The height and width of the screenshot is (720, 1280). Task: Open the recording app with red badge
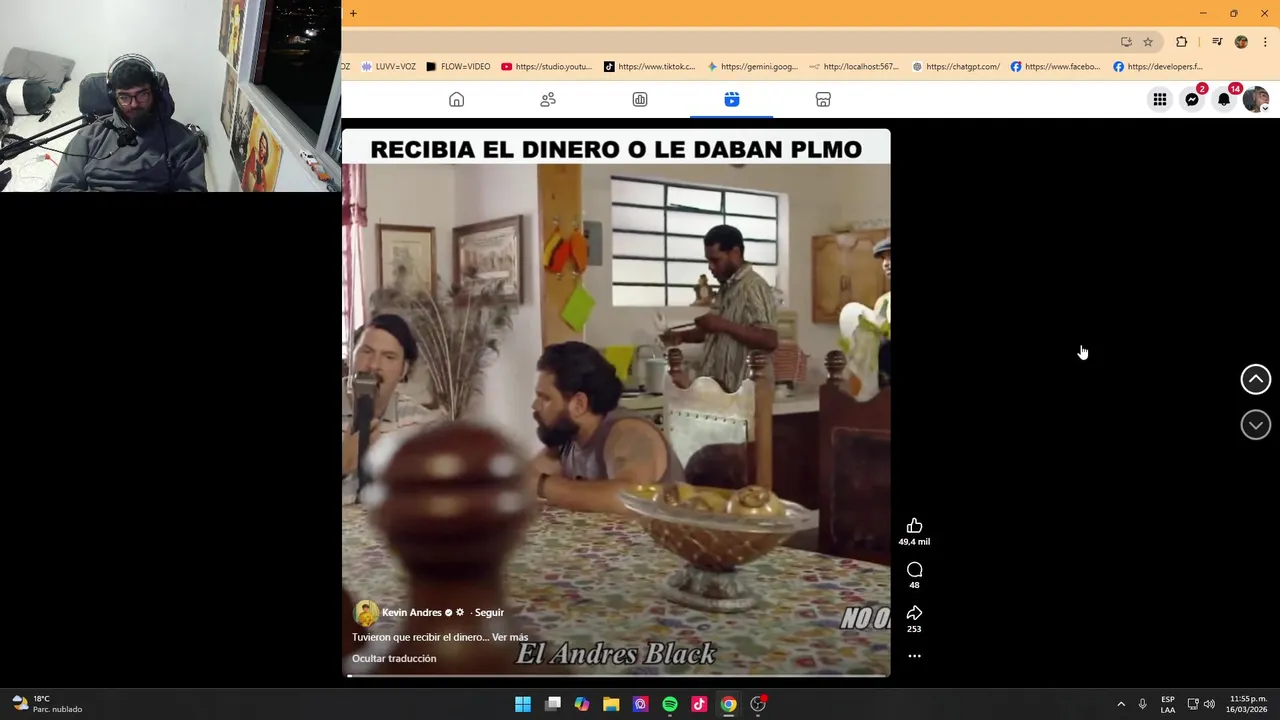click(758, 704)
